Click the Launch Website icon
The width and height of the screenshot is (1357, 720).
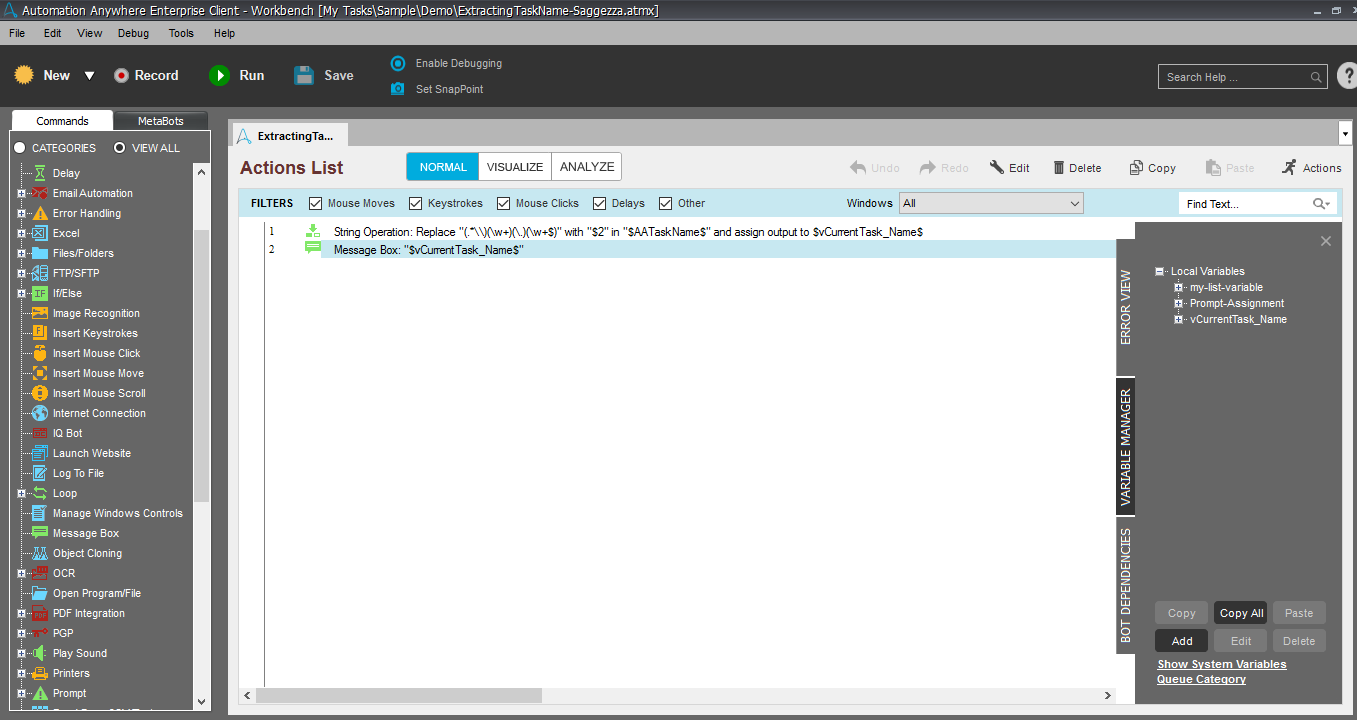[40, 453]
